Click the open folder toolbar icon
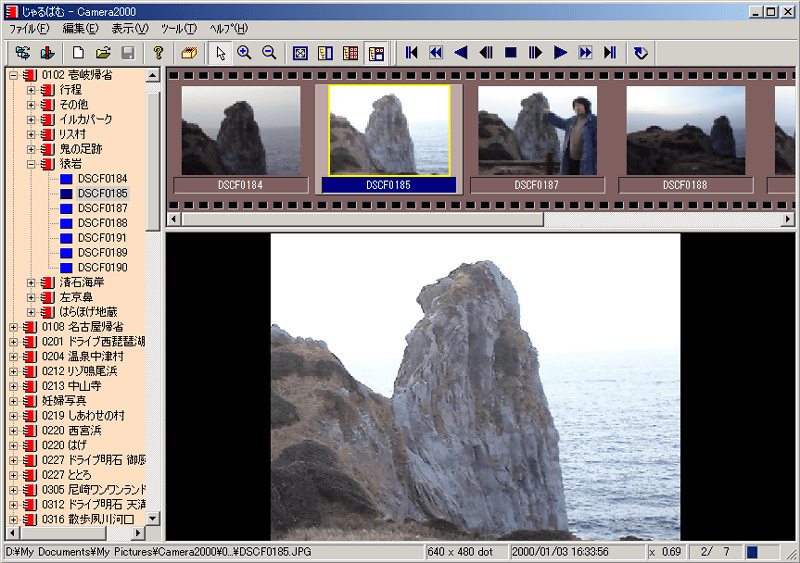The width and height of the screenshot is (800, 563). coord(103,53)
